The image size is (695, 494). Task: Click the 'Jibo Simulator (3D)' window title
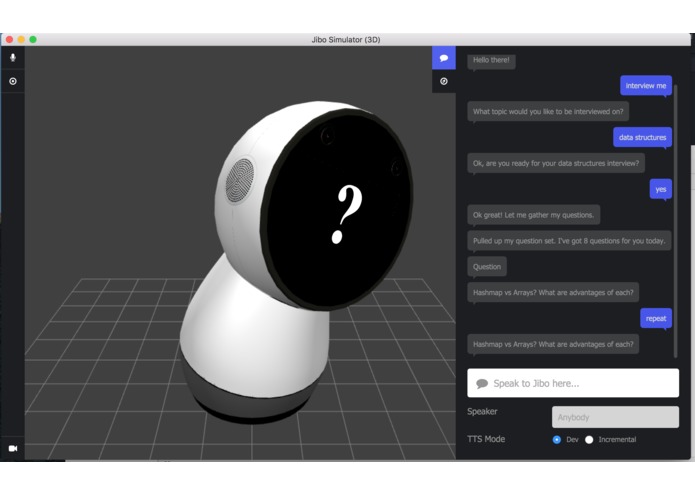(x=346, y=40)
